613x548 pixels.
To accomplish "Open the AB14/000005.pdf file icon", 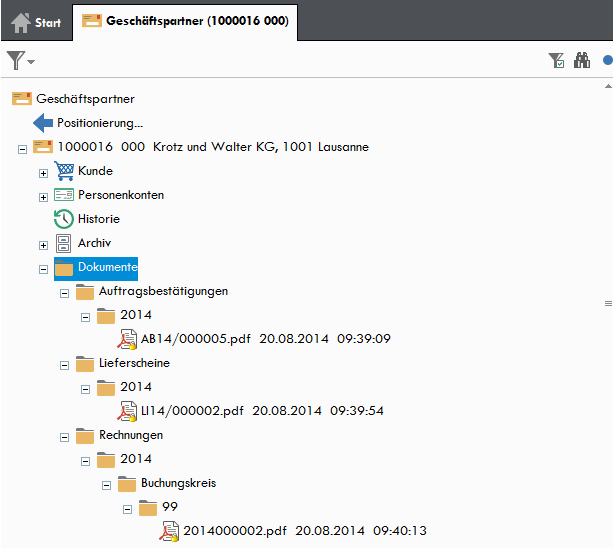I will [x=127, y=339].
